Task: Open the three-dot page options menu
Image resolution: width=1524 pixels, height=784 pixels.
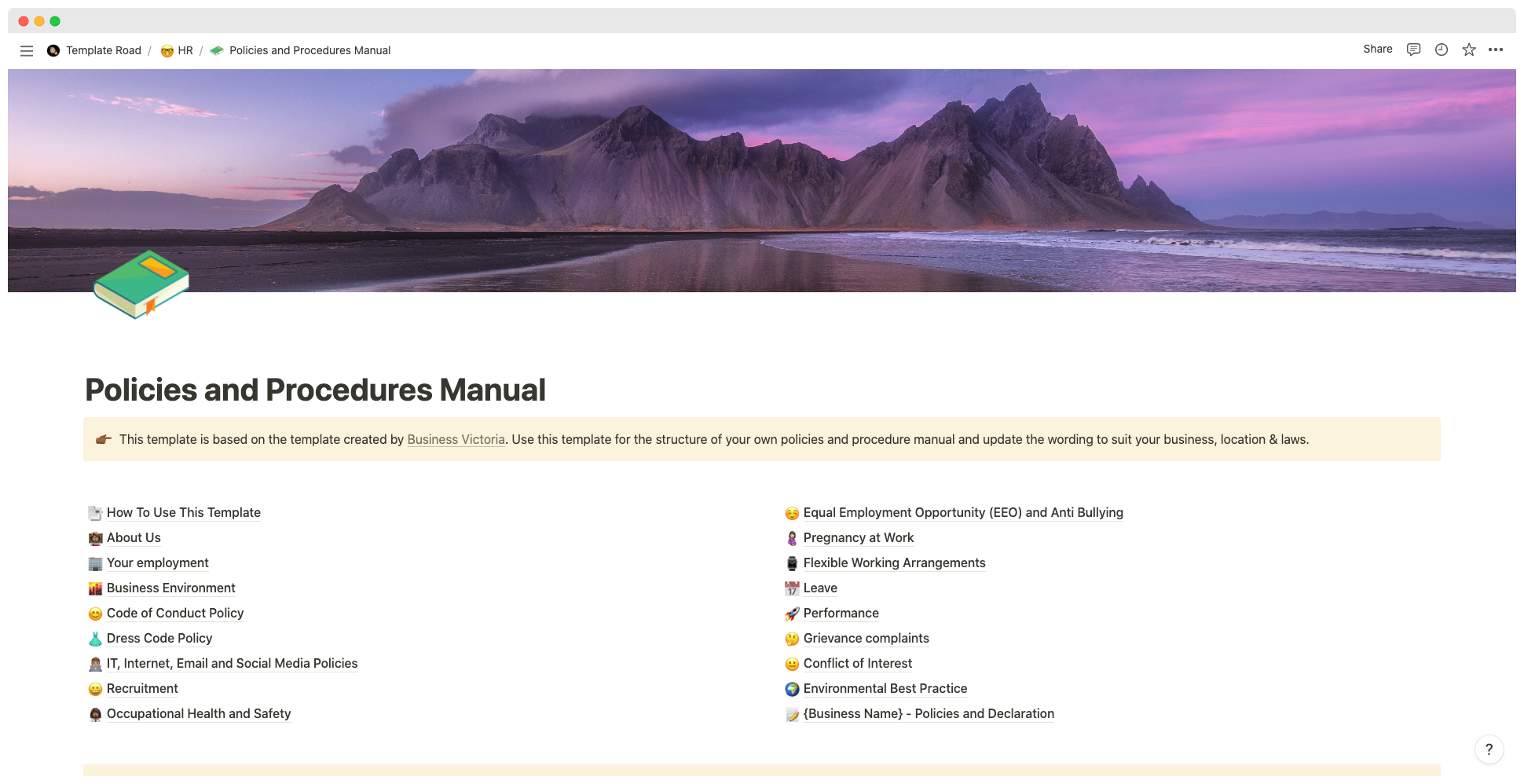Action: click(x=1496, y=49)
